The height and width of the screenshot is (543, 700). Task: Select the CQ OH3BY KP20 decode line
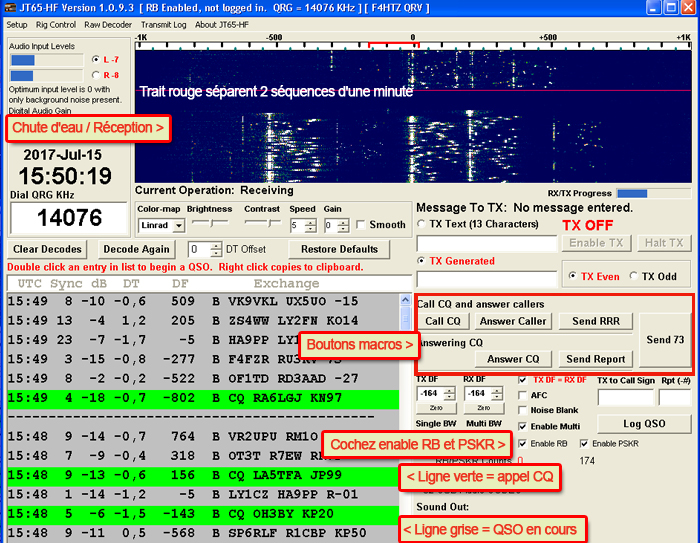[203, 514]
